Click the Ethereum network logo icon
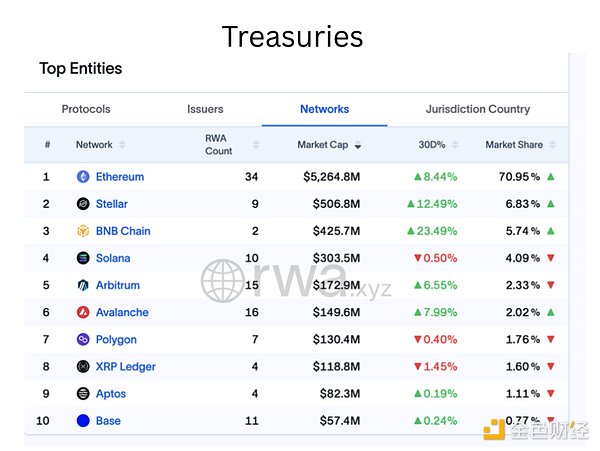 (83, 177)
